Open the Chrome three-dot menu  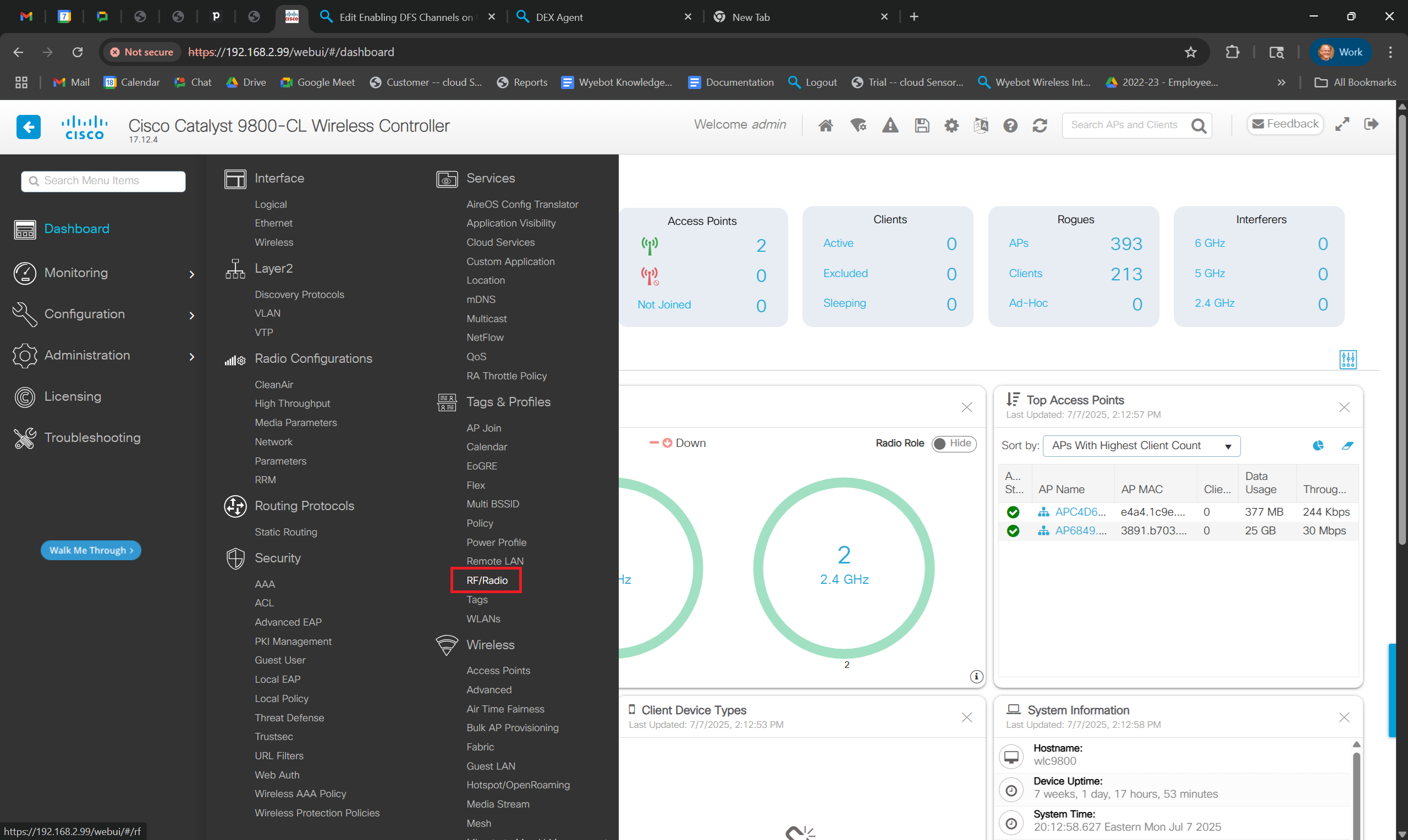pyautogui.click(x=1390, y=52)
